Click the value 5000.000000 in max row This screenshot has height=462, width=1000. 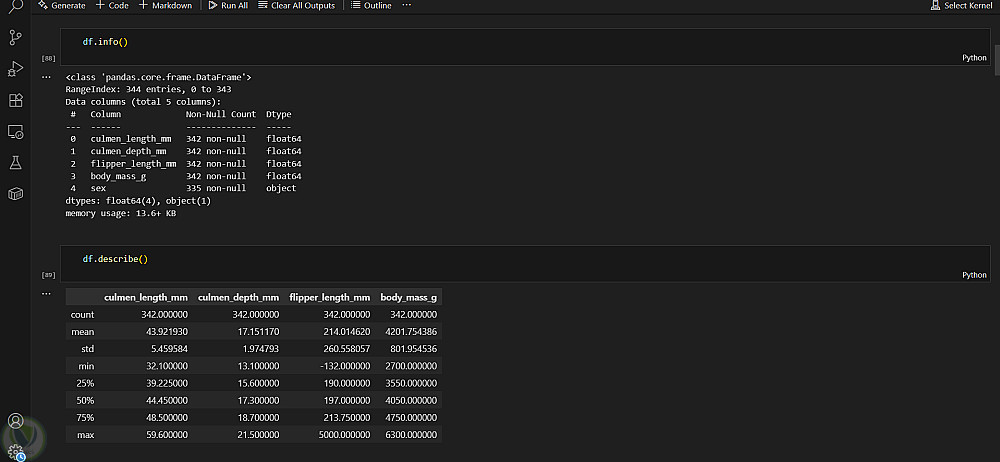point(345,435)
